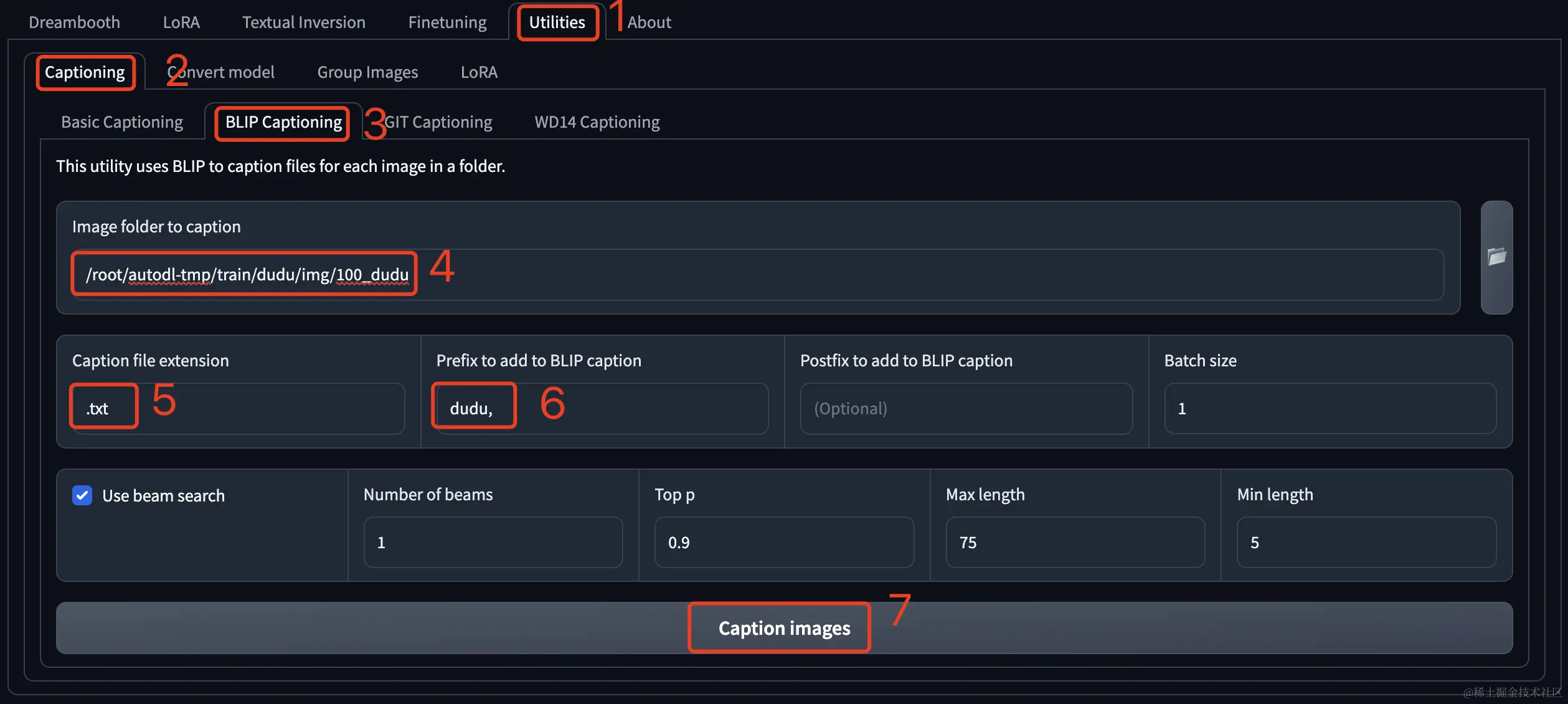Go to the Finetuning tab
Viewport: 1568px width, 704px height.
[x=447, y=22]
